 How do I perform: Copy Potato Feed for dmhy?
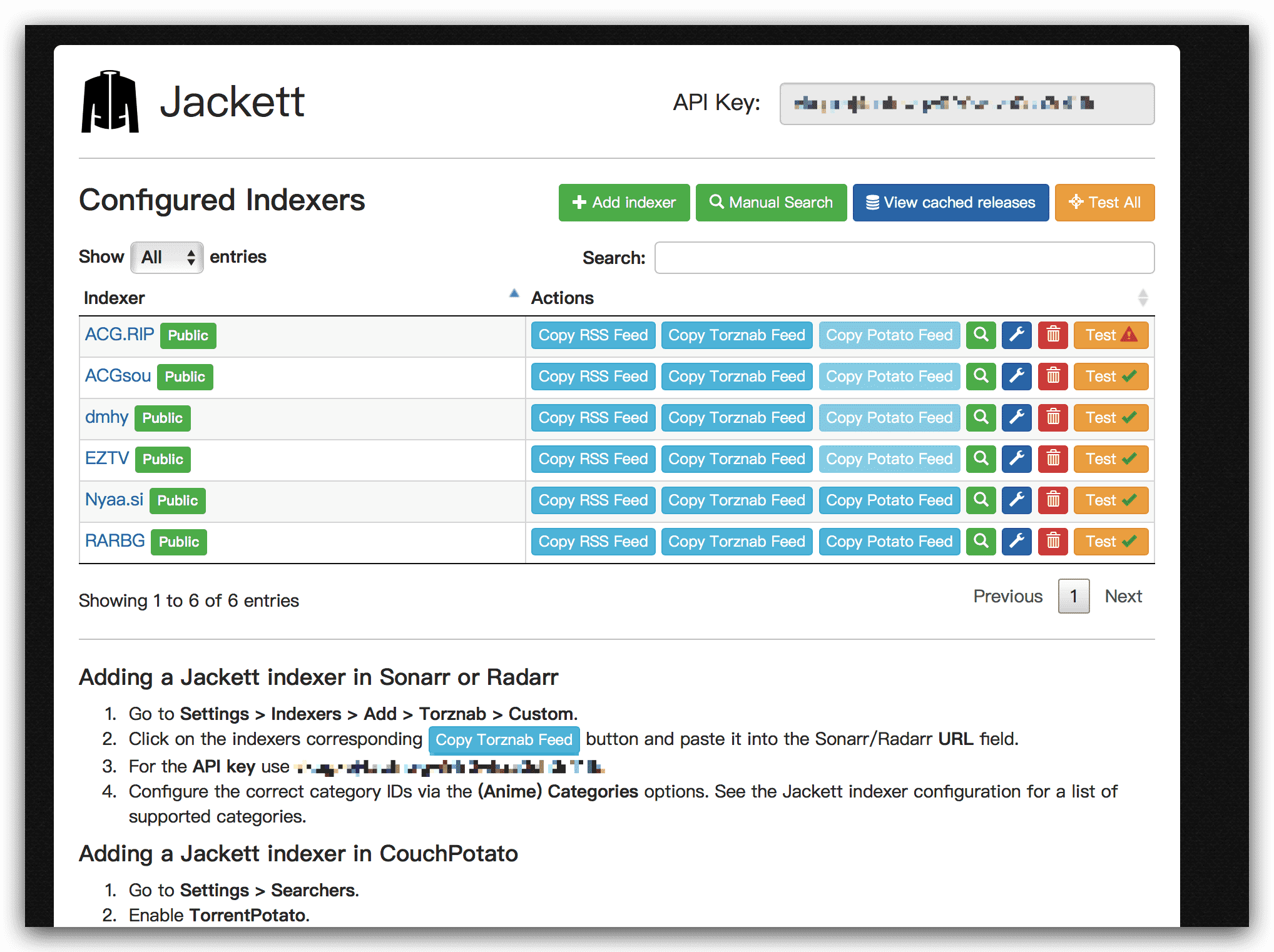(x=889, y=418)
